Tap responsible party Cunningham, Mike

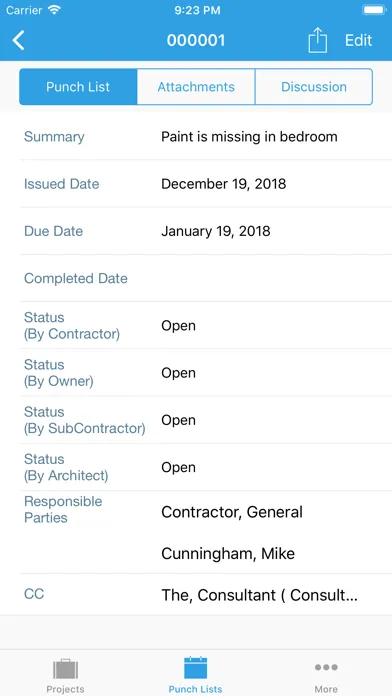click(x=228, y=554)
